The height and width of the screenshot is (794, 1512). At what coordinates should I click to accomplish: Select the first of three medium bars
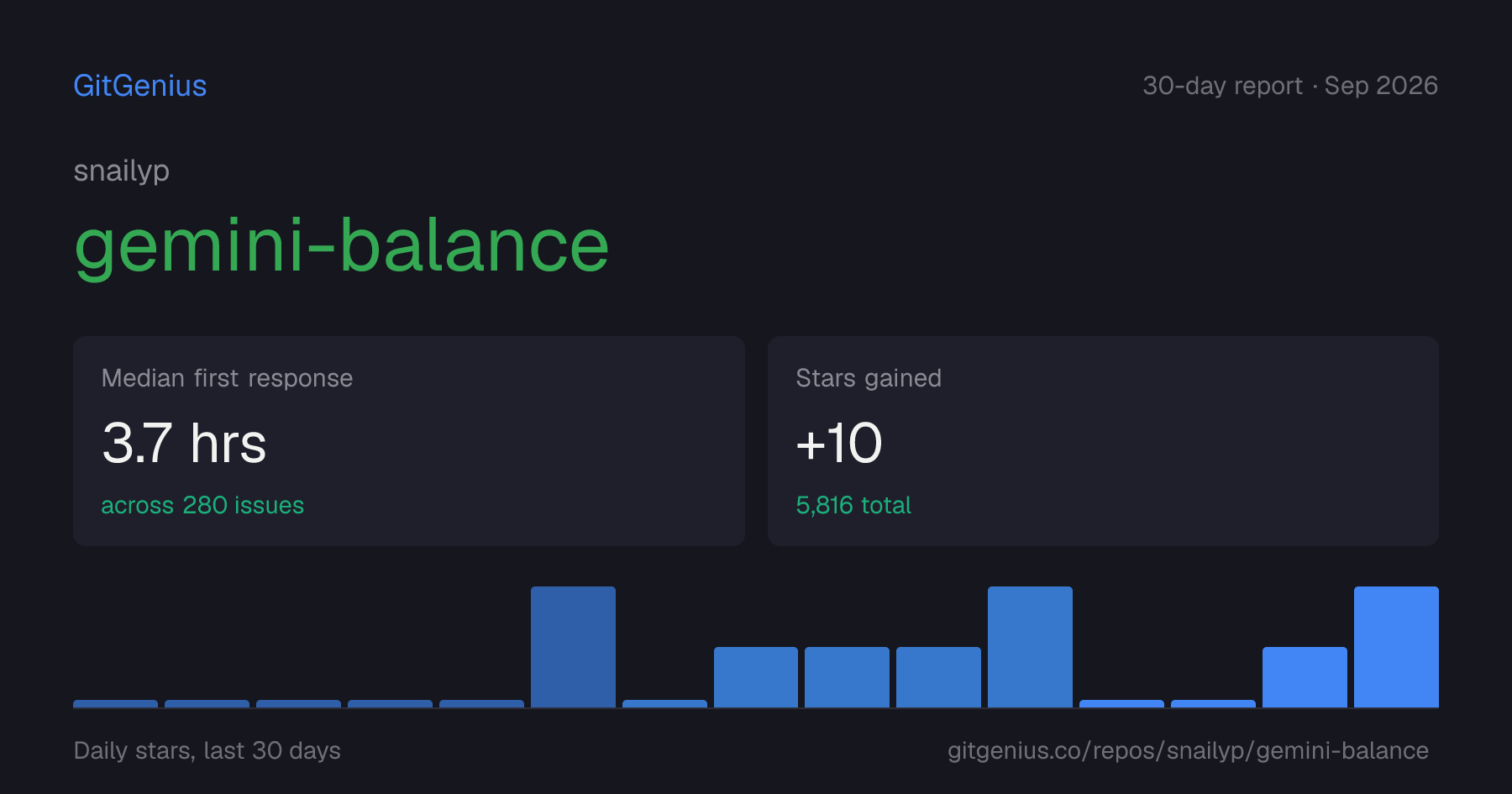[756, 677]
